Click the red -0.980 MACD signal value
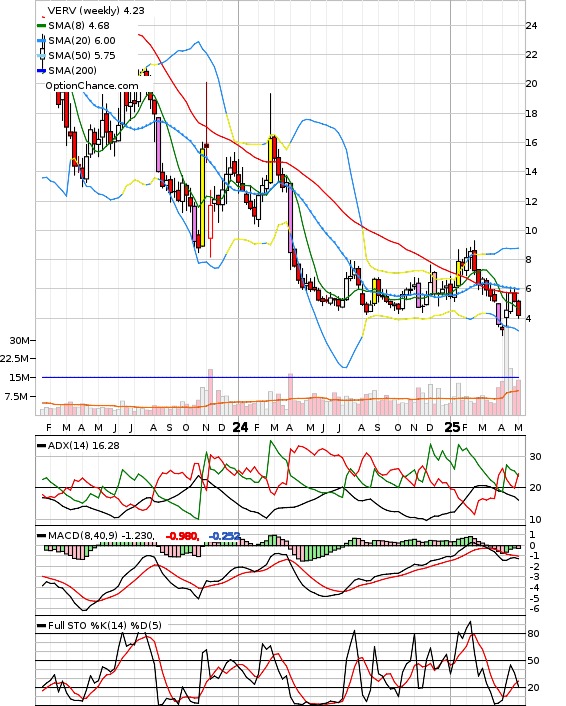Viewport: 566px width, 706px height. [182, 536]
